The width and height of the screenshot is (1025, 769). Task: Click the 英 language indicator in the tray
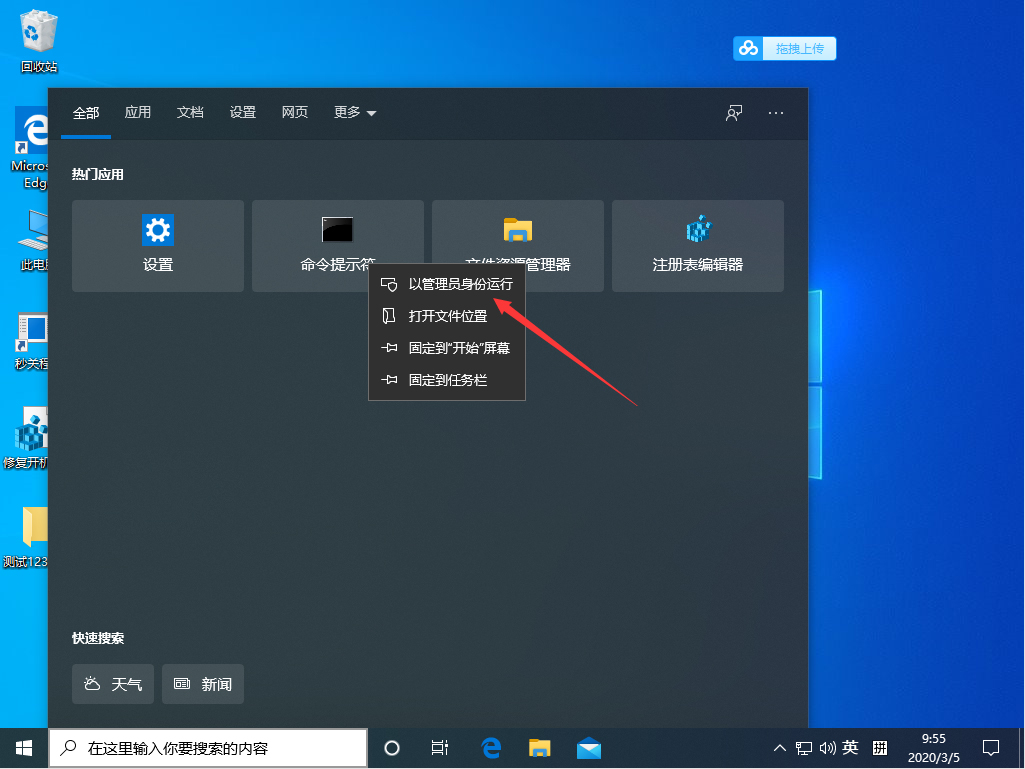[x=850, y=747]
